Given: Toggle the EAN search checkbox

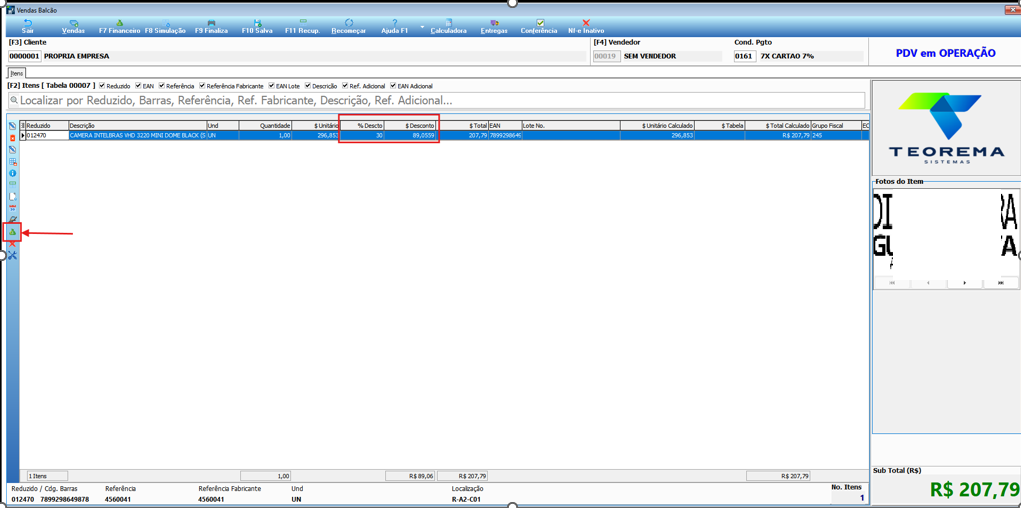Looking at the screenshot, I should (x=137, y=86).
